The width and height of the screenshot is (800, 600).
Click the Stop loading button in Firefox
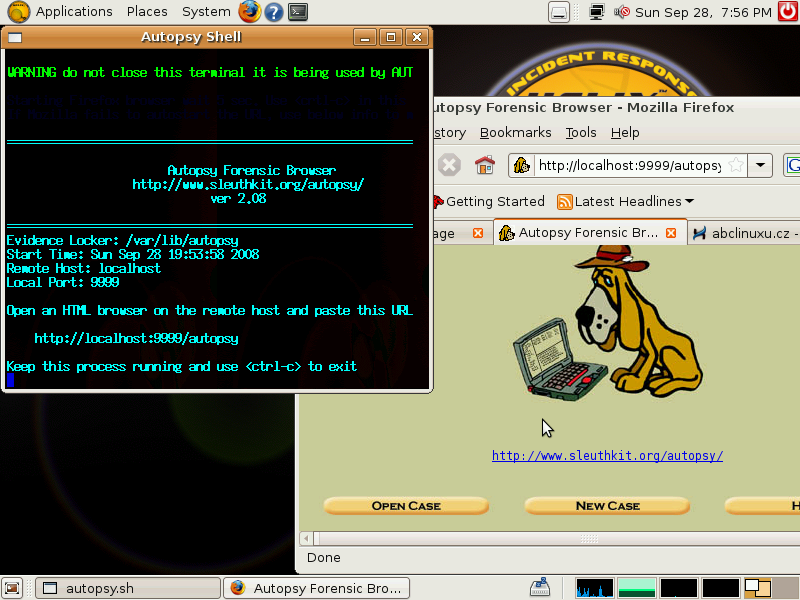[x=449, y=165]
